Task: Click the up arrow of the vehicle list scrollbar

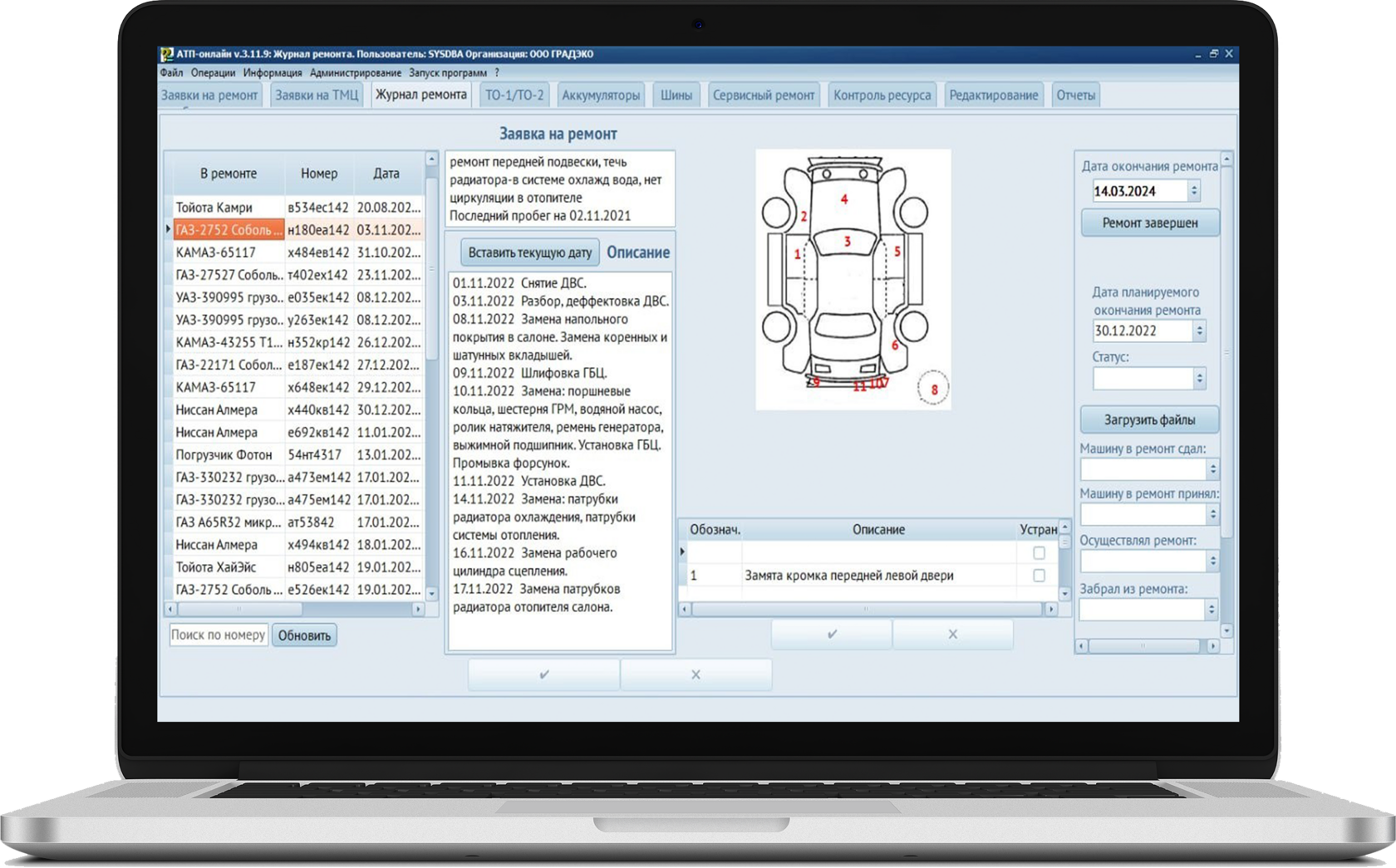Action: [x=431, y=159]
